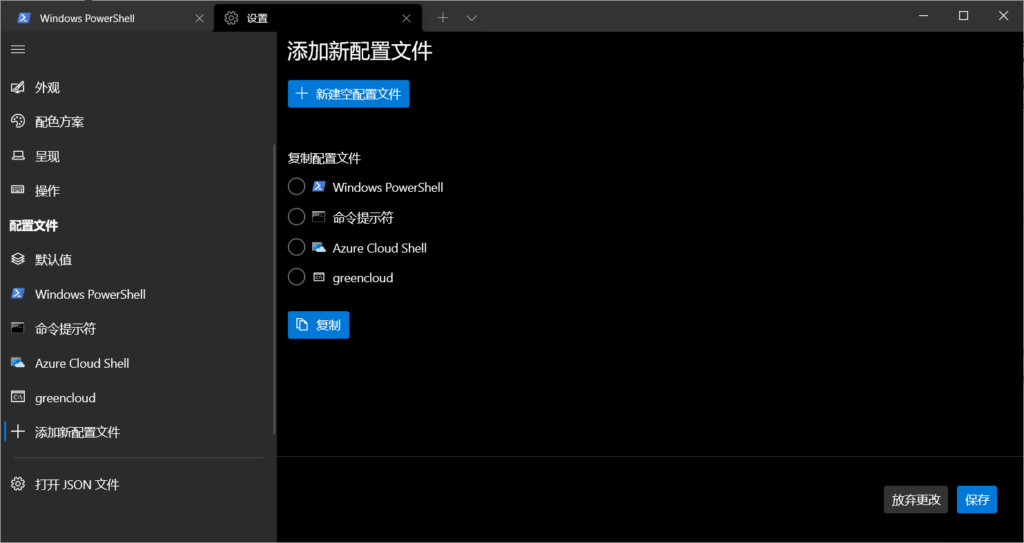Select greencloud profile in the sidebar
Image resolution: width=1024 pixels, height=543 pixels.
tap(138, 397)
